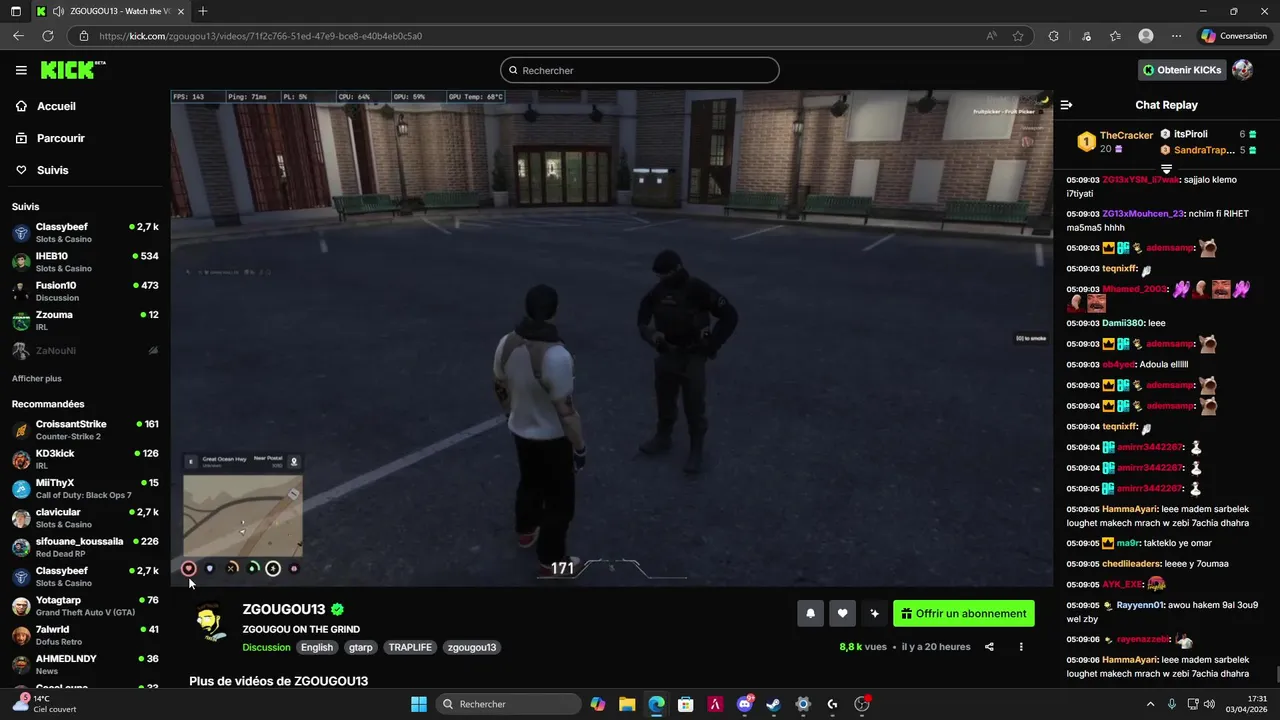Open followed channel Zzouma

pyautogui.click(x=85, y=320)
